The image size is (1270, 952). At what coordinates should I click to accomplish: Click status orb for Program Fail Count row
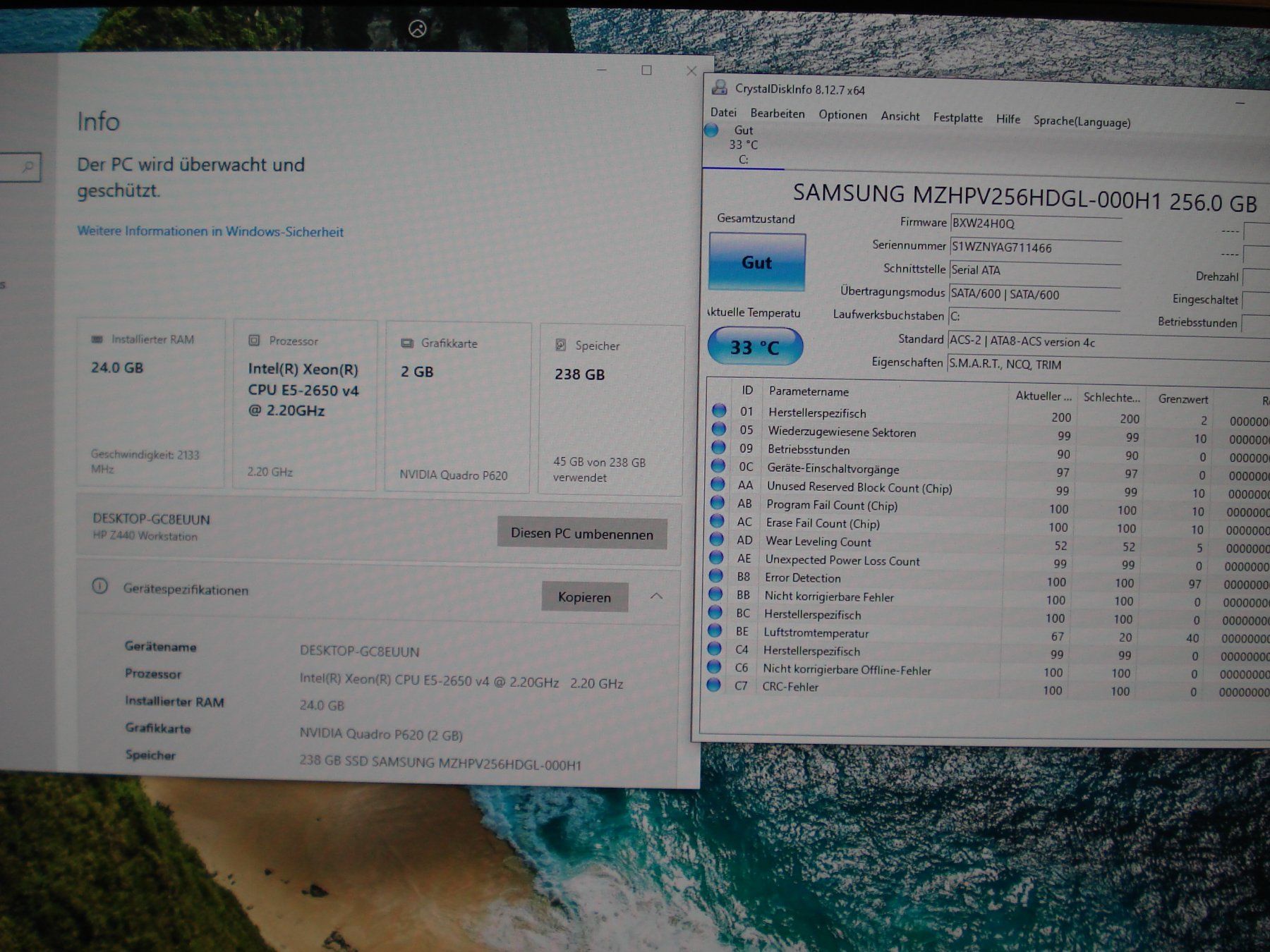point(718,502)
